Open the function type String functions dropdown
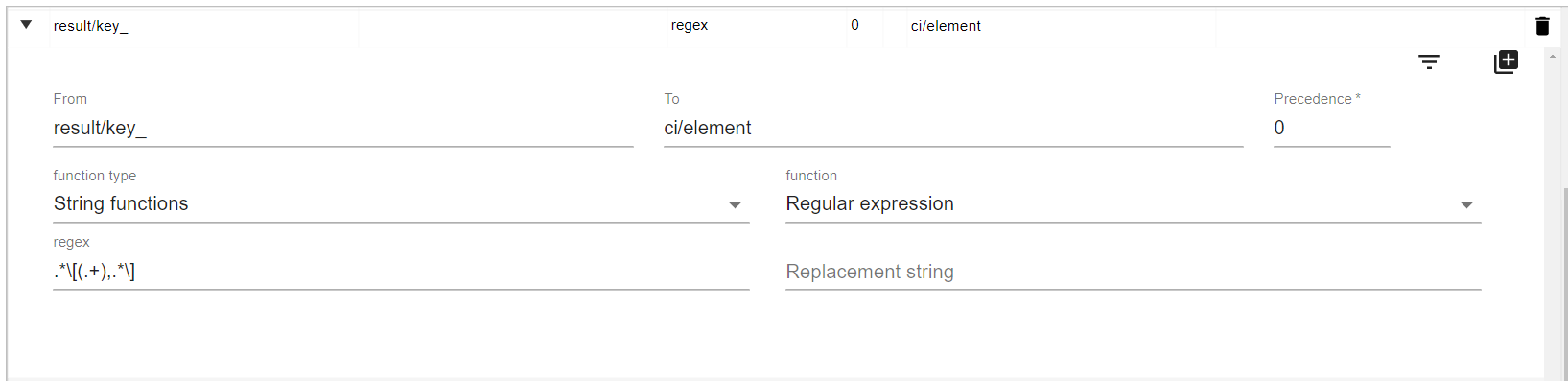This screenshot has width=1568, height=381. tap(401, 204)
